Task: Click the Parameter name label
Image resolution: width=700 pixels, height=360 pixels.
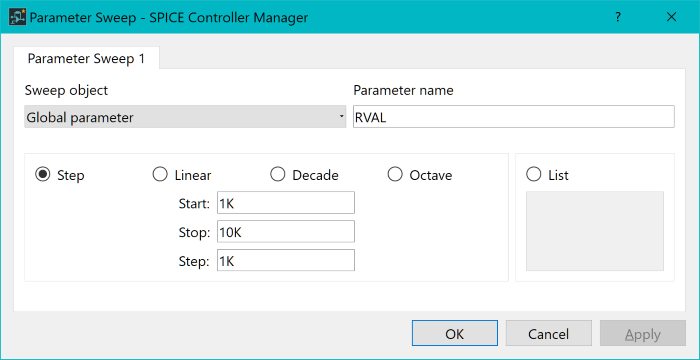Action: point(404,91)
